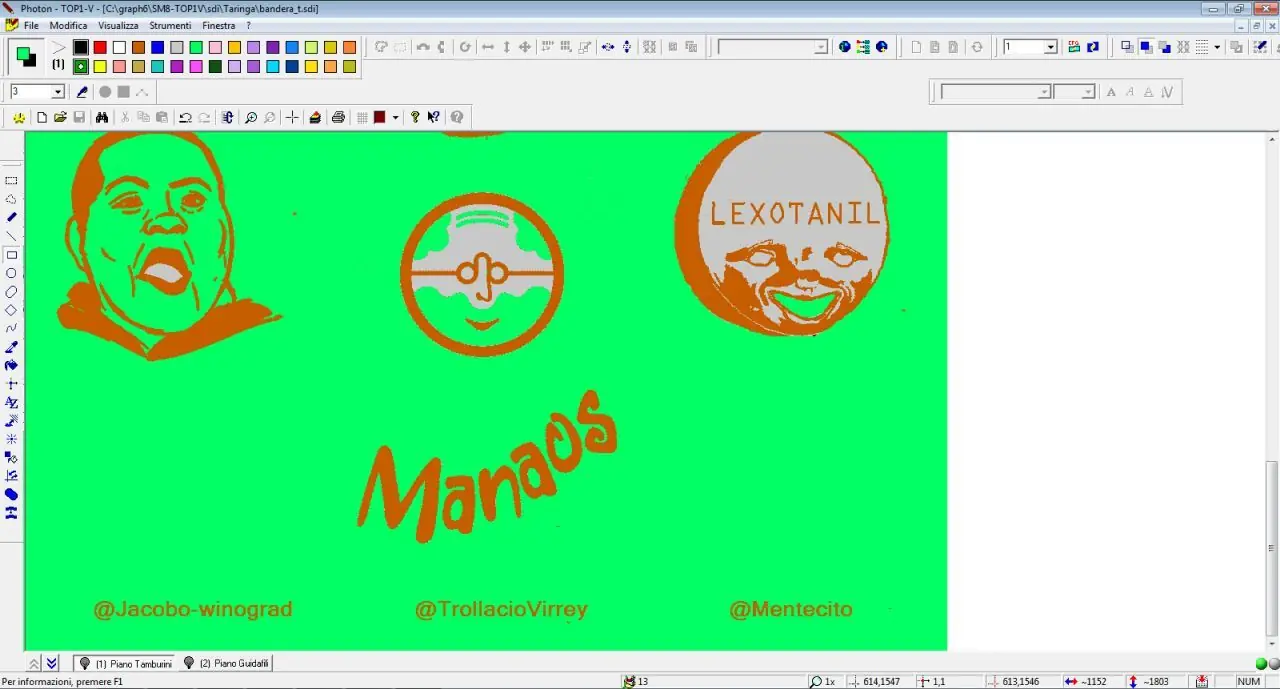Open the font name dropdown
The width and height of the screenshot is (1280, 689).
pyautogui.click(x=996, y=92)
